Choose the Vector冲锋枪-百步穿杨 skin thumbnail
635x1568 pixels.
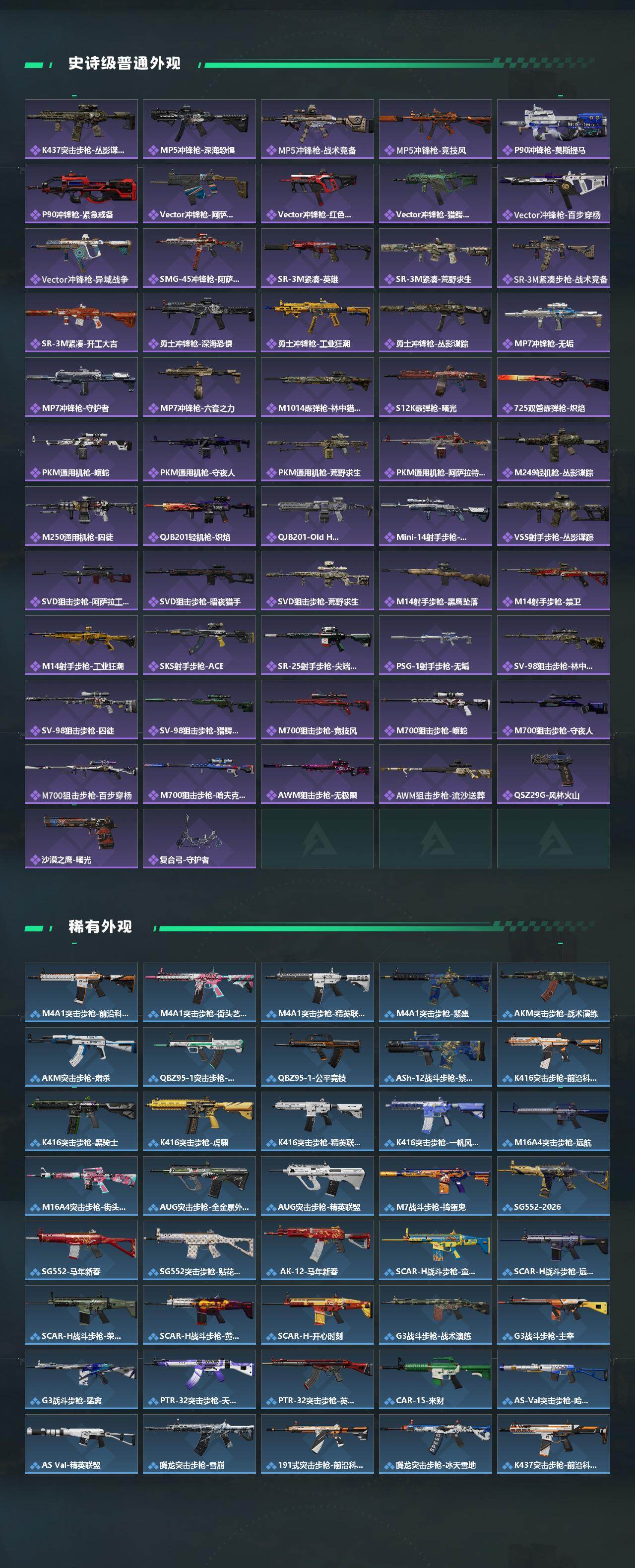pyautogui.click(x=554, y=194)
